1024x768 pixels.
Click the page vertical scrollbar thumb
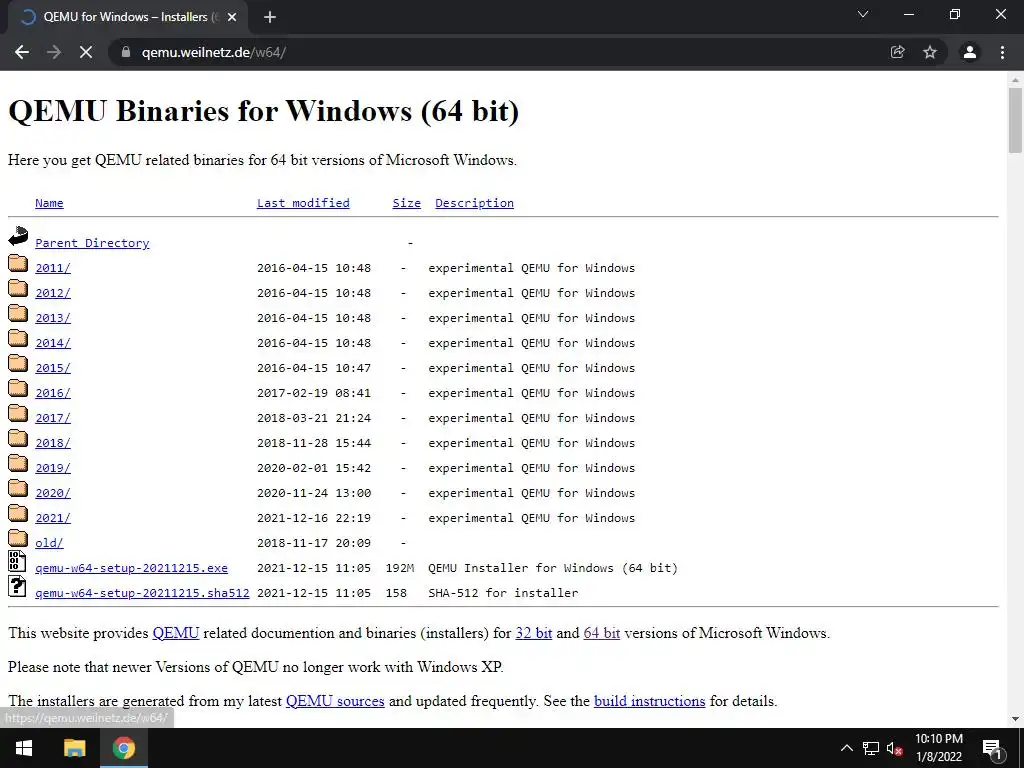1015,121
